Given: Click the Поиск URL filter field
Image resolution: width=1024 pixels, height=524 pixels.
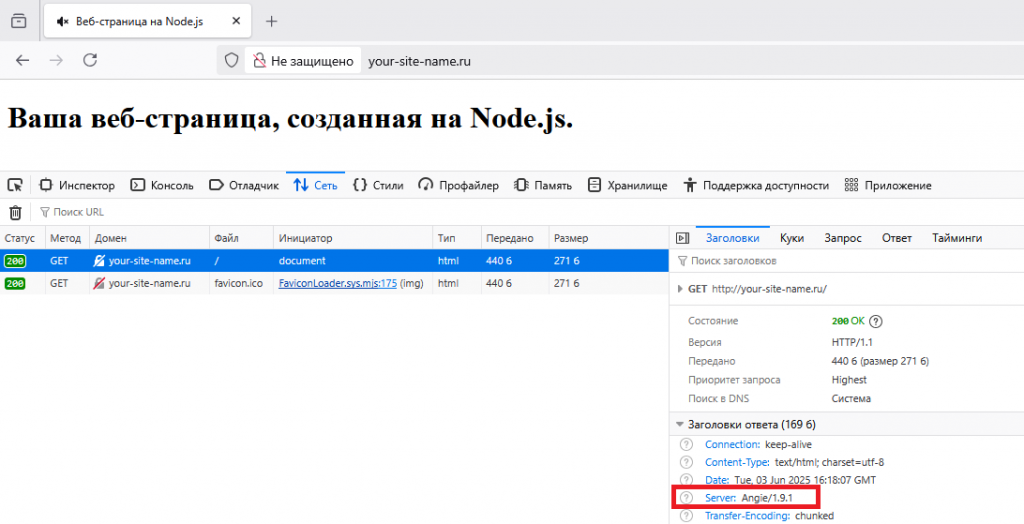Looking at the screenshot, I should [78, 212].
